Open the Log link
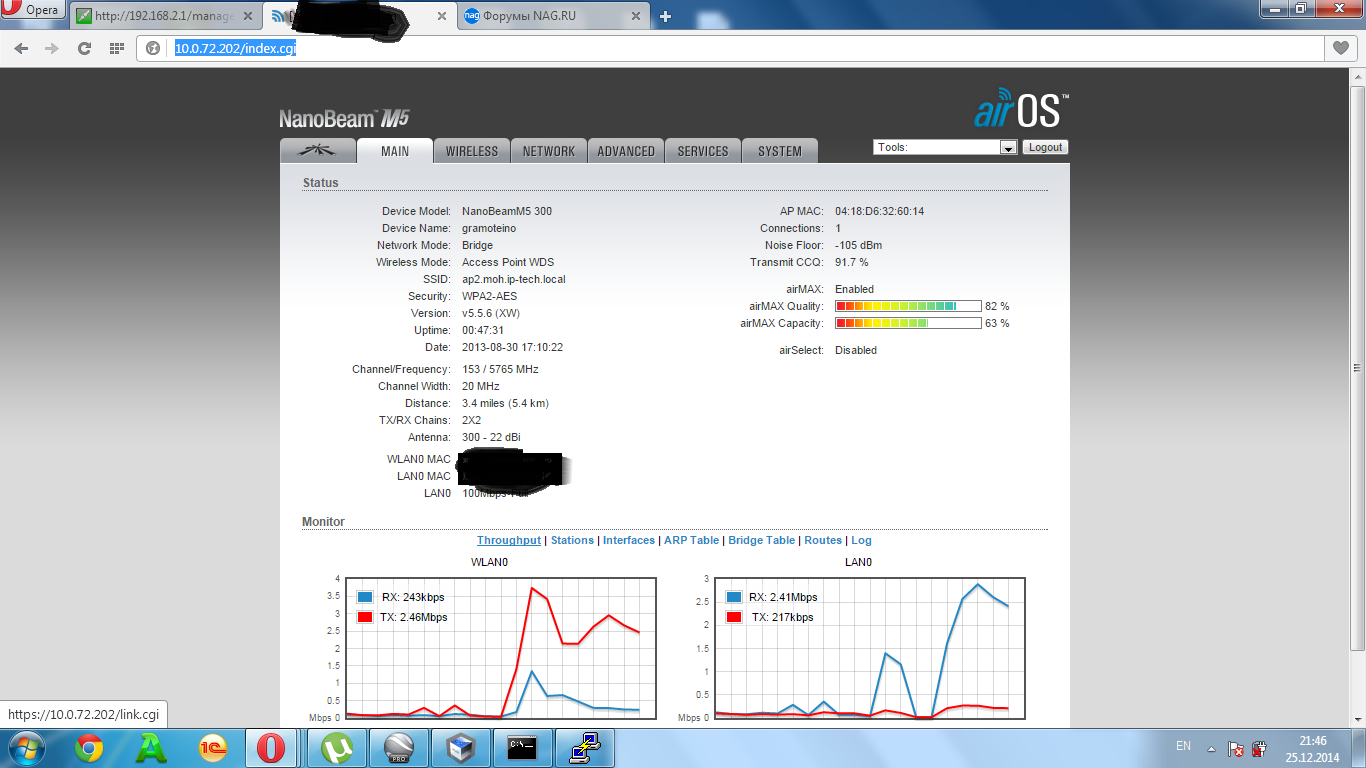1366x768 pixels. coord(862,540)
